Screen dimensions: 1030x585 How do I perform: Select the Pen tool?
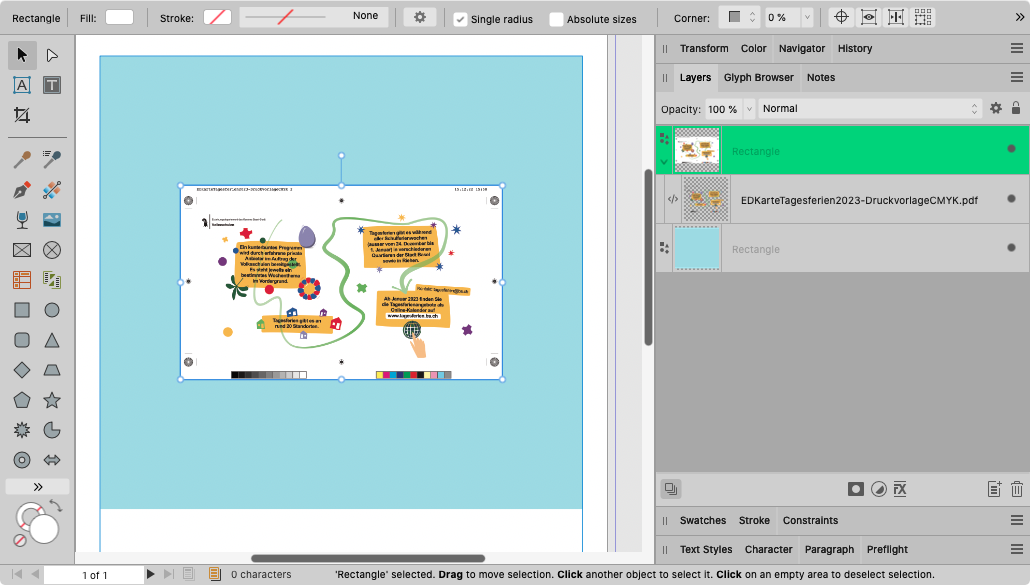[x=21, y=190]
